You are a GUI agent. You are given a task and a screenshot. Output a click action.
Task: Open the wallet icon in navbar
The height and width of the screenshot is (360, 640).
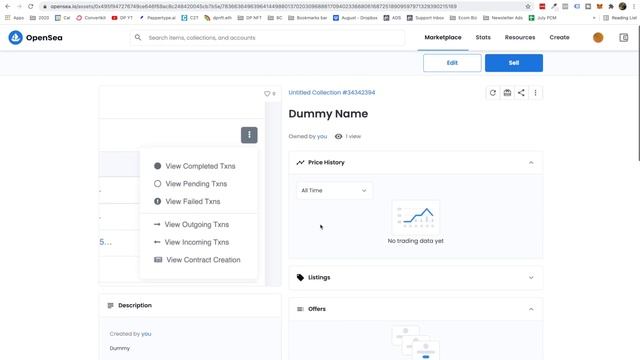tap(624, 38)
